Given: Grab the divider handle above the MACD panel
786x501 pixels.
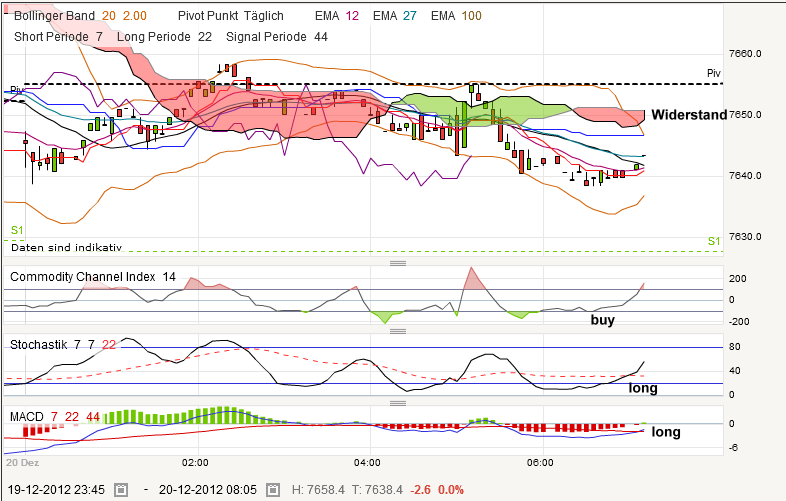Looking at the screenshot, I should pyautogui.click(x=398, y=403).
